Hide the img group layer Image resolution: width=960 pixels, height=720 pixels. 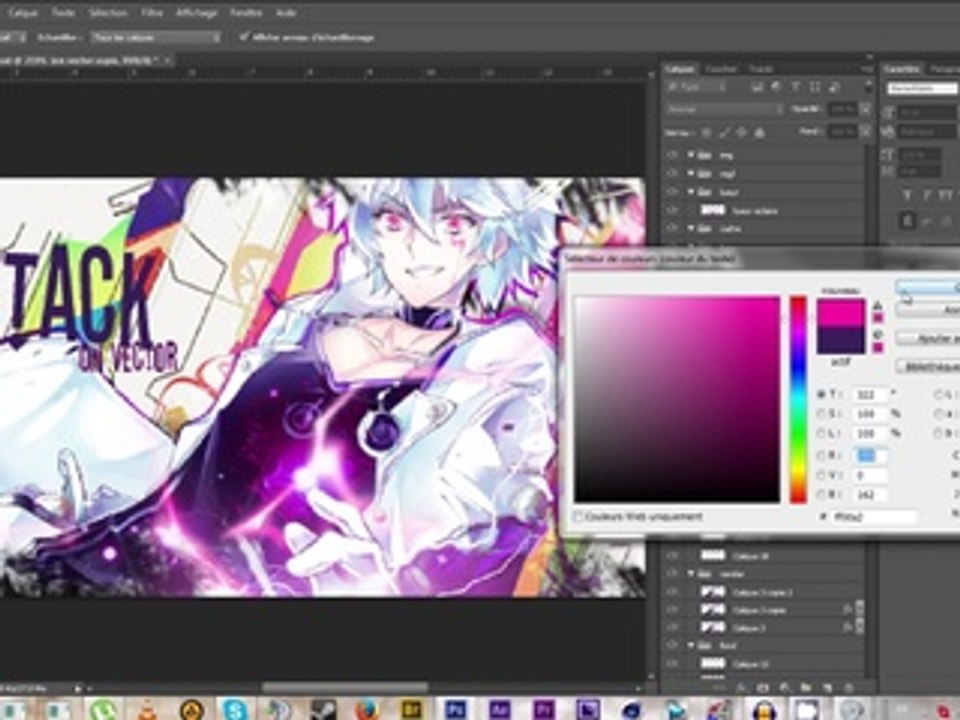coord(672,156)
